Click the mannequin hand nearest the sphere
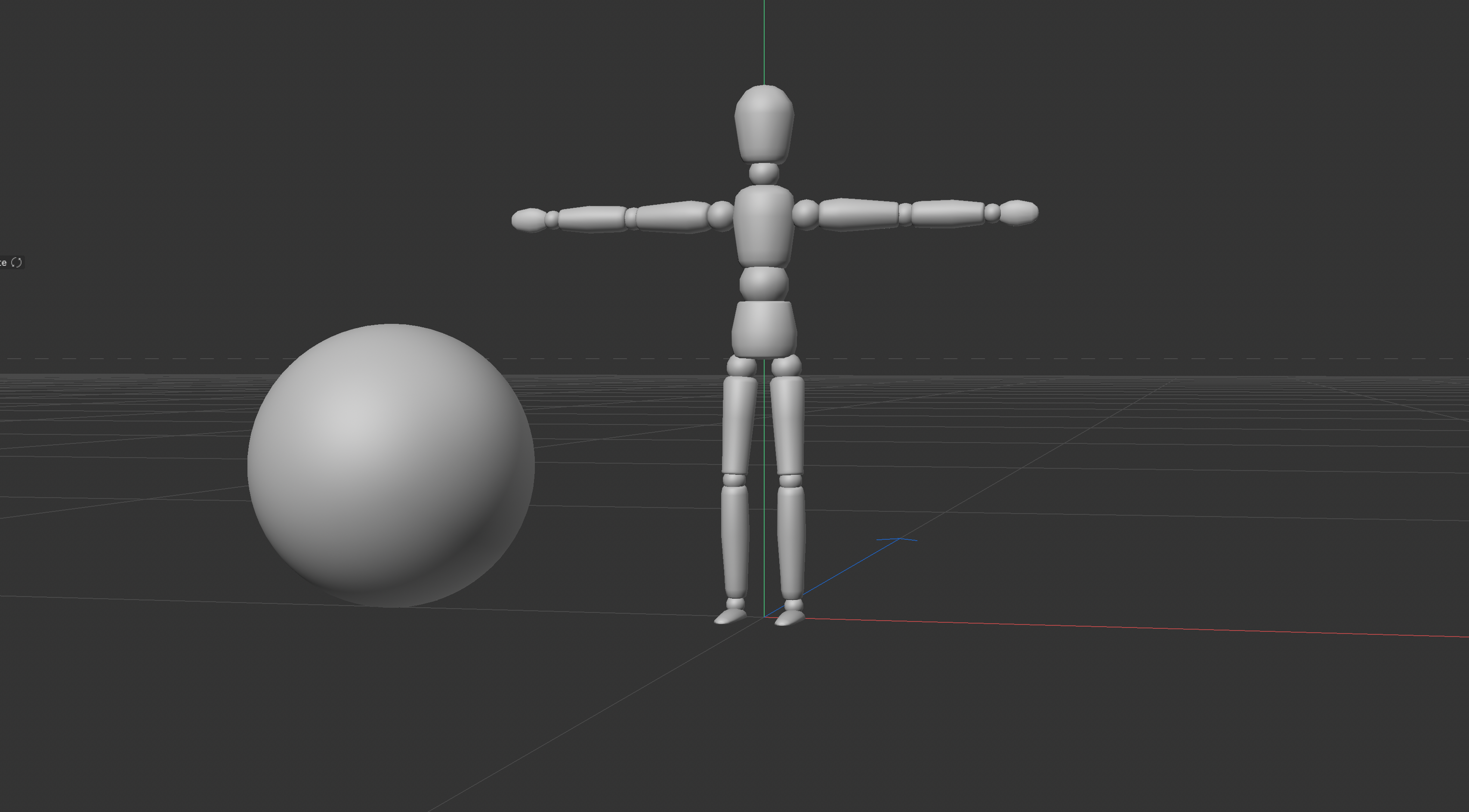The height and width of the screenshot is (812, 1469). [529, 220]
